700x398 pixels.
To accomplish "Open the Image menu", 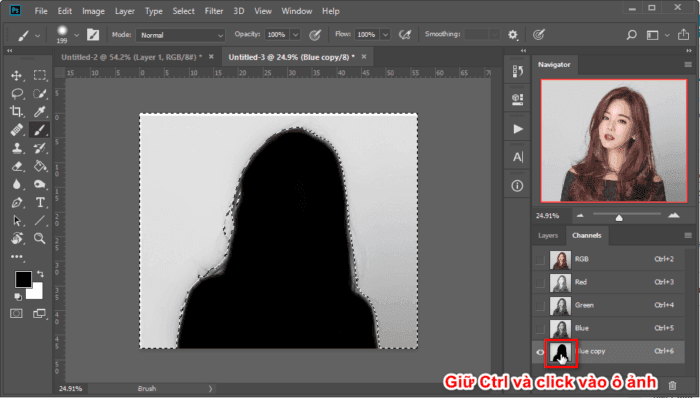I will point(93,11).
